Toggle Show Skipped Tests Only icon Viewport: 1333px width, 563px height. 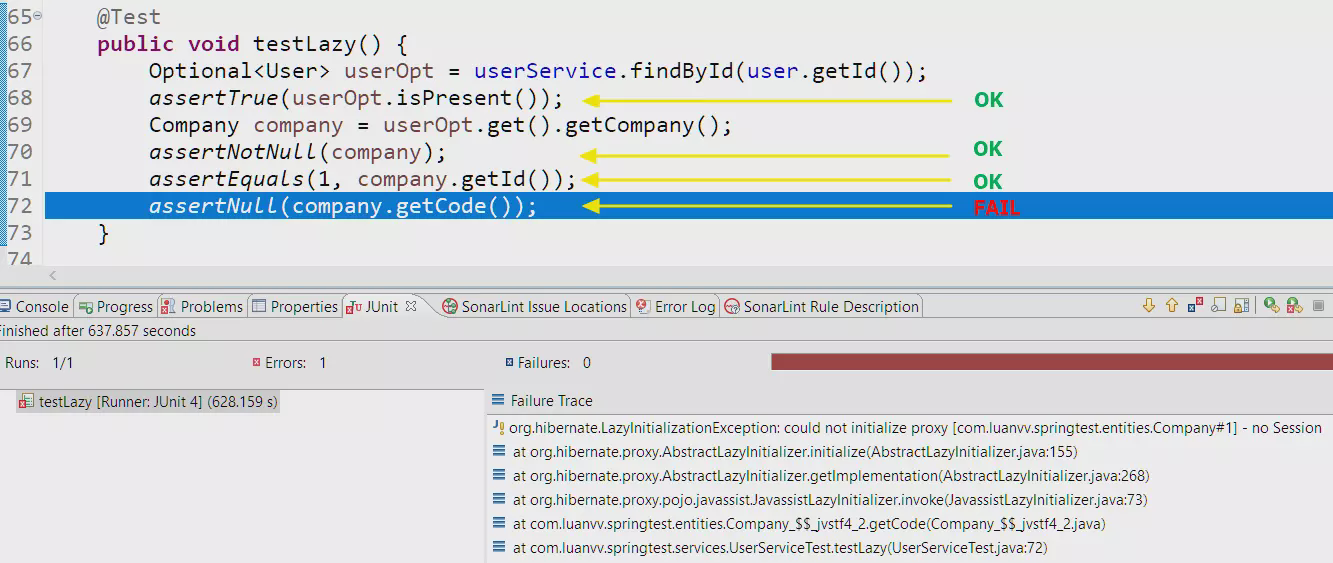[1218, 306]
